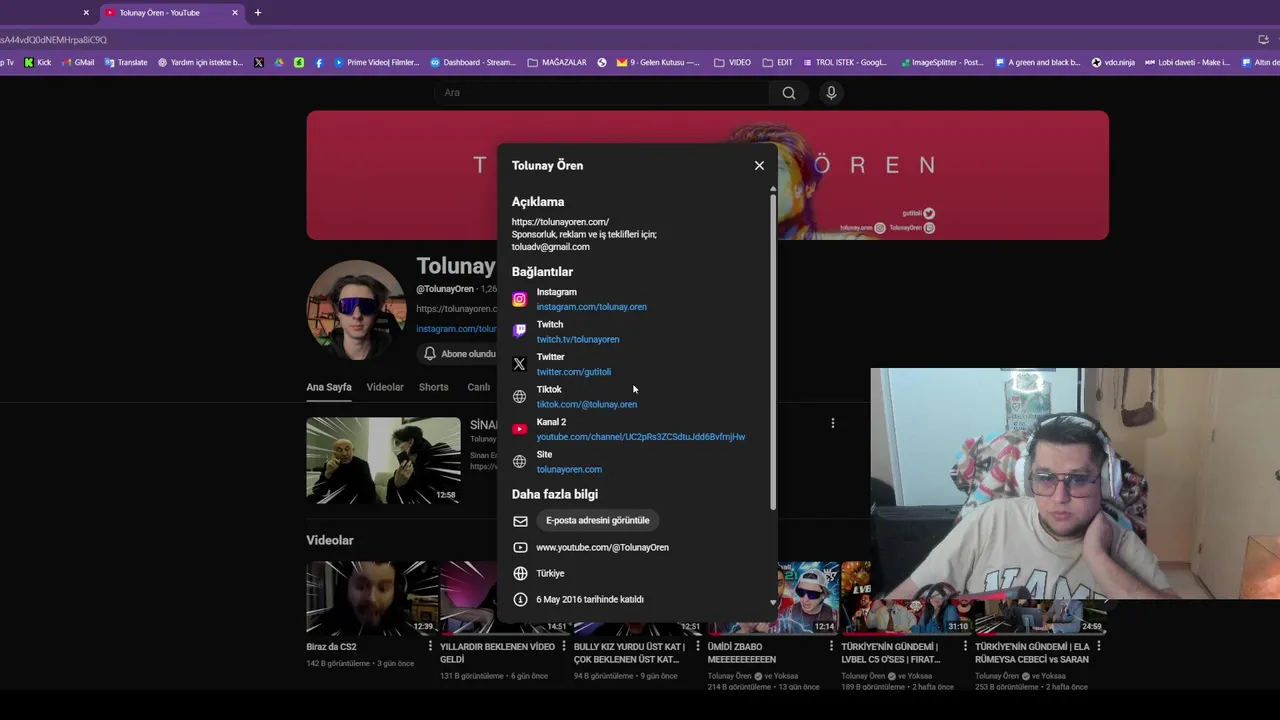Open options menu for BULLY KIZ YURDU video
This screenshot has height=720, width=1280.
[698, 647]
